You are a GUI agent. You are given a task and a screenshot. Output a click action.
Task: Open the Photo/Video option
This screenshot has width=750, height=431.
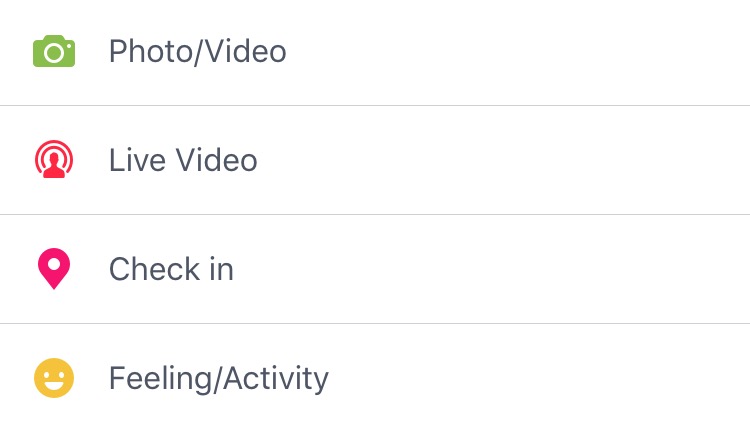click(197, 51)
